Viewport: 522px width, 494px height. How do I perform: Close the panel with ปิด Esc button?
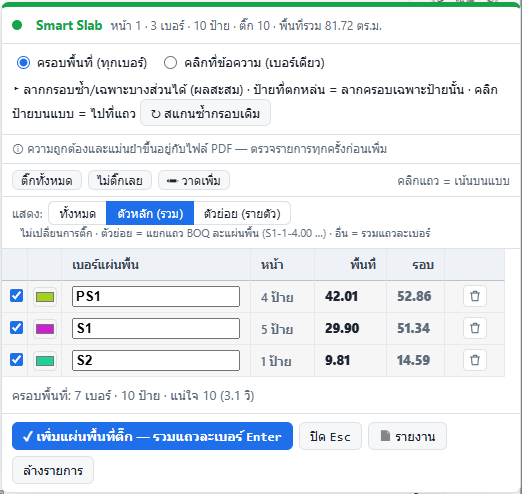coord(330,436)
